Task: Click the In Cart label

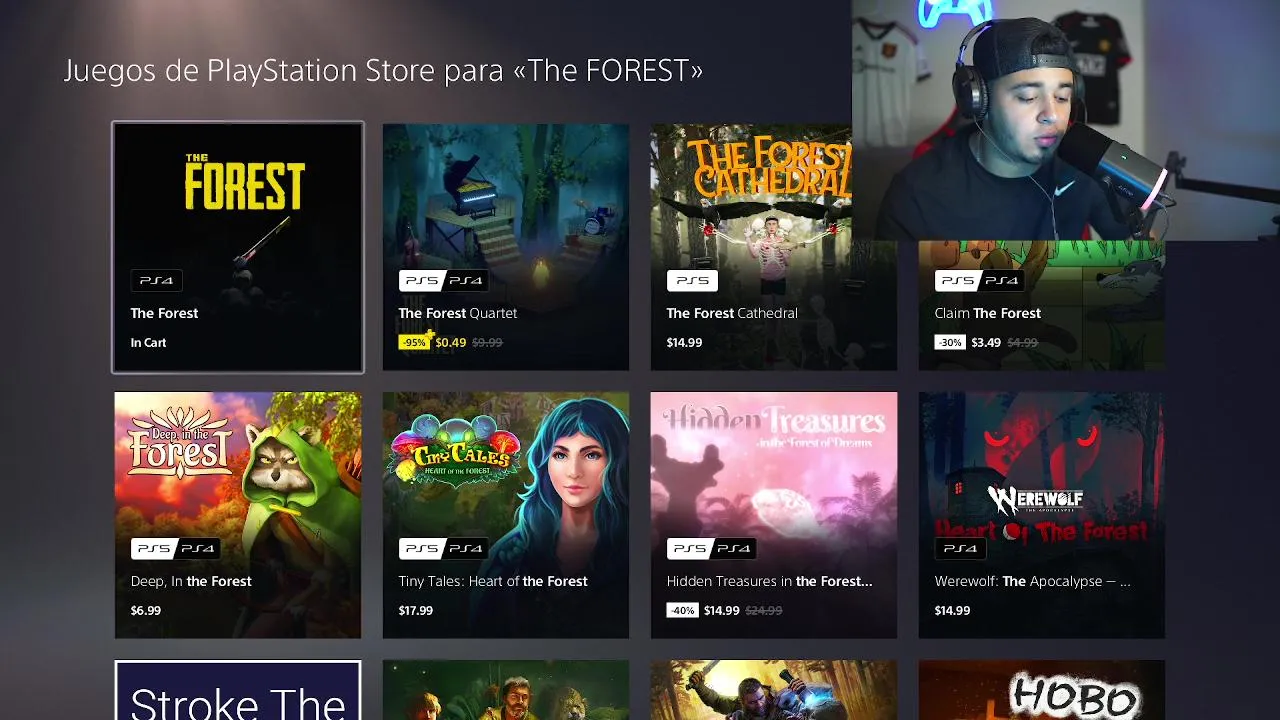Action: click(148, 342)
